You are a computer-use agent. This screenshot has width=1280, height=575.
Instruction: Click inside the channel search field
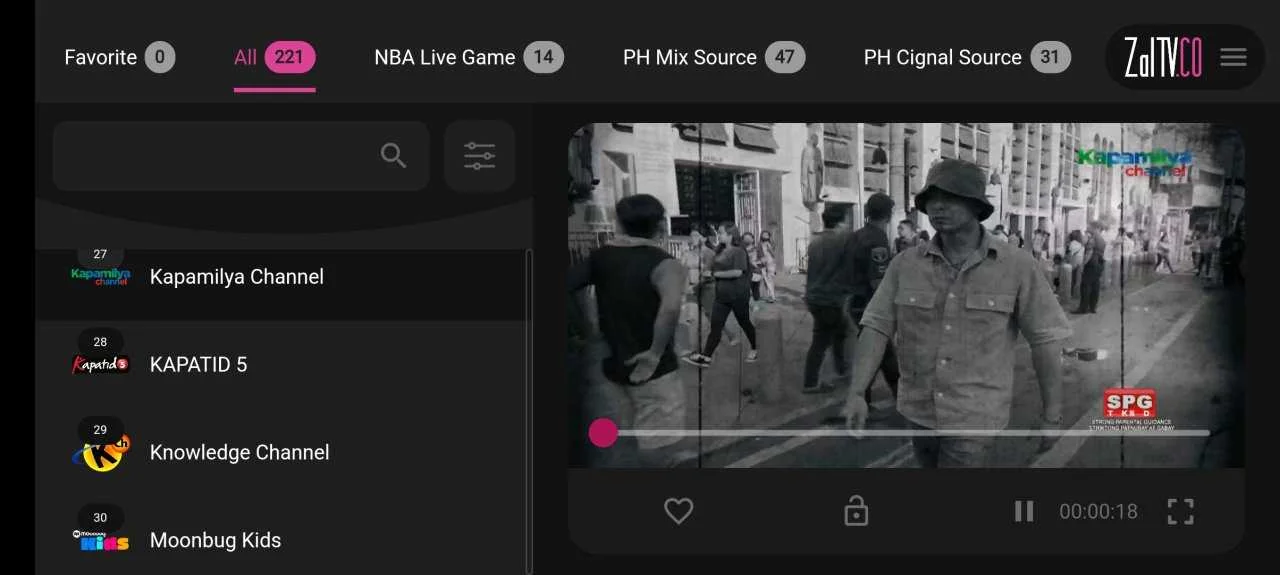click(x=241, y=156)
